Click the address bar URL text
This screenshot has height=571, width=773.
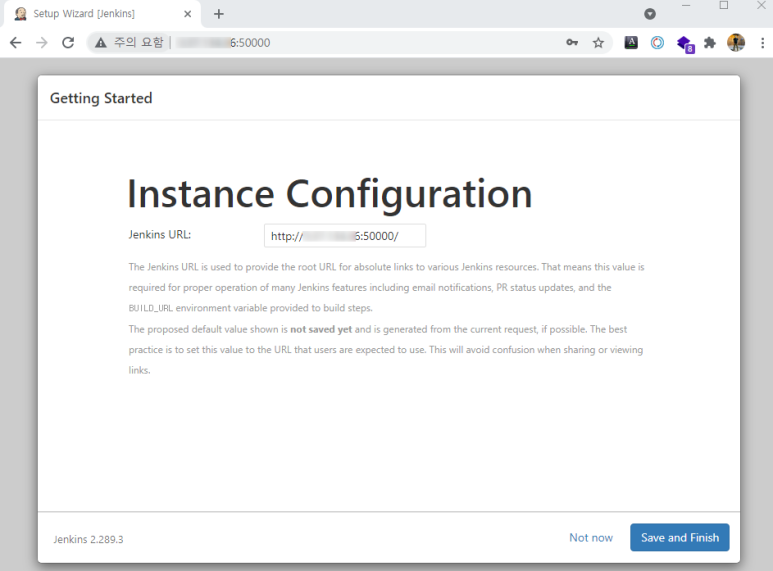pyautogui.click(x=223, y=43)
